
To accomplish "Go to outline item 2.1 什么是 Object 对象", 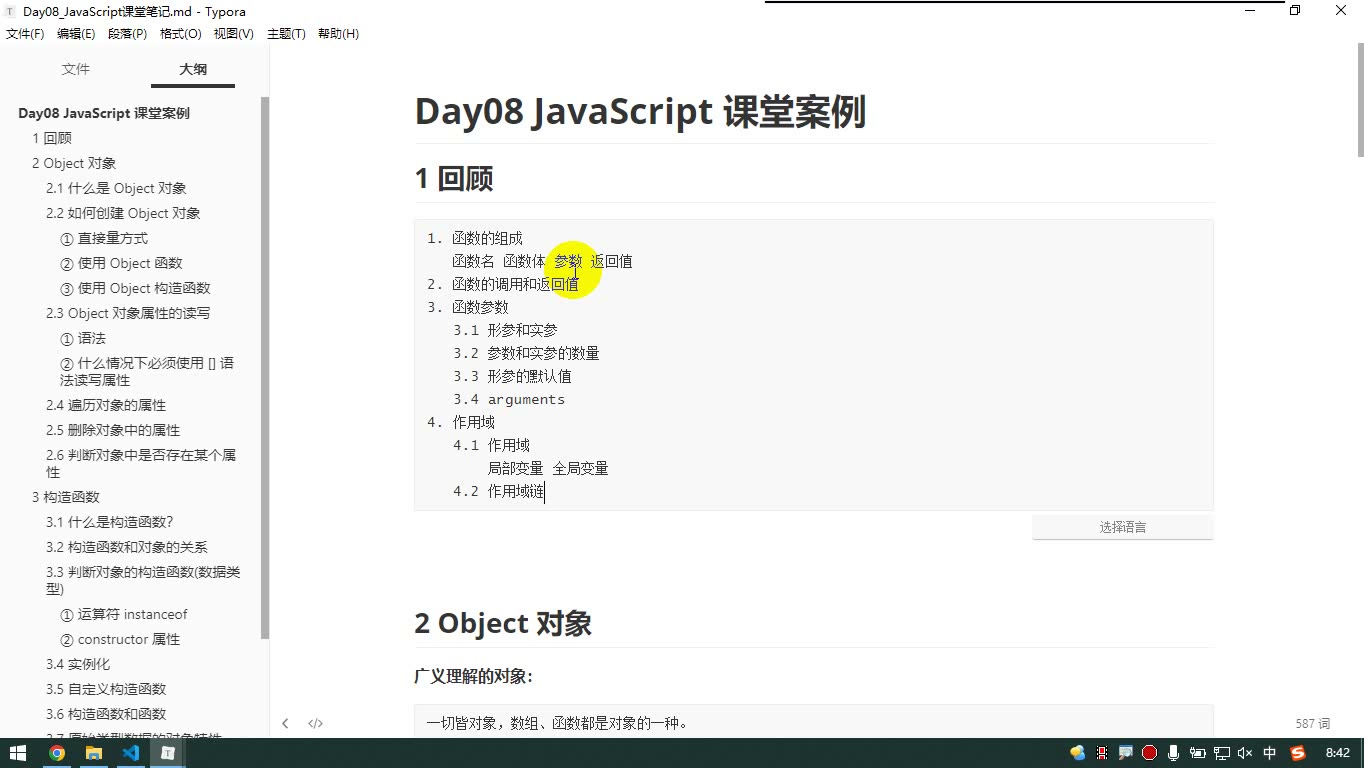I will pos(116,188).
